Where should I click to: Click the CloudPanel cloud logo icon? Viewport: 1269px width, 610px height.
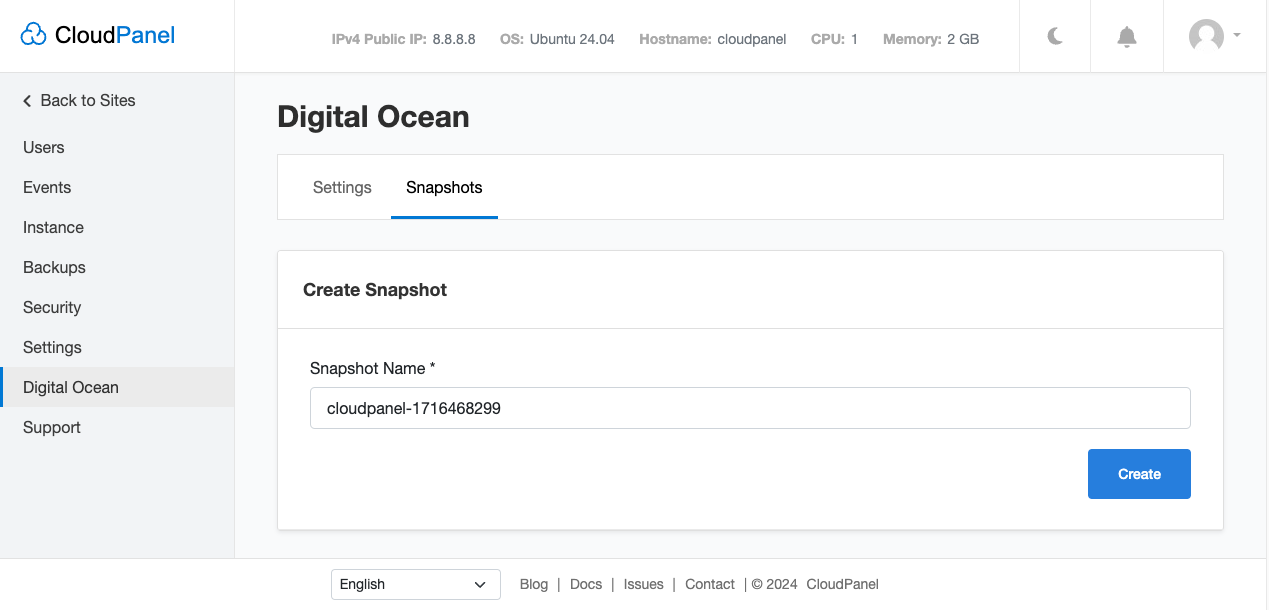34,36
